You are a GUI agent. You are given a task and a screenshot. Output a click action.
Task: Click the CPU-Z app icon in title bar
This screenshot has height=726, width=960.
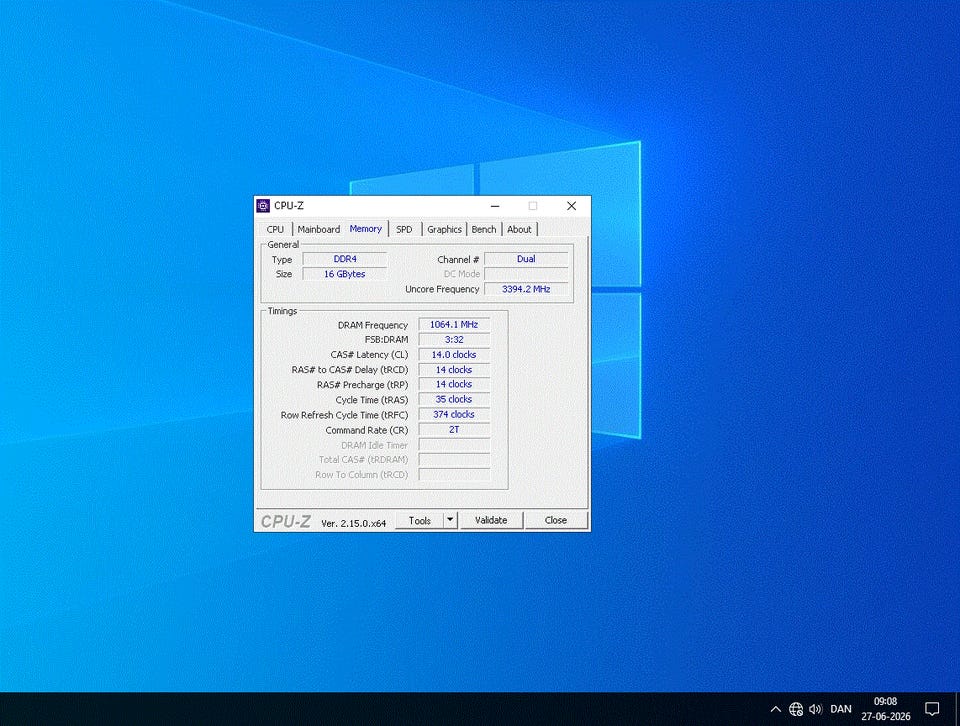tap(263, 206)
